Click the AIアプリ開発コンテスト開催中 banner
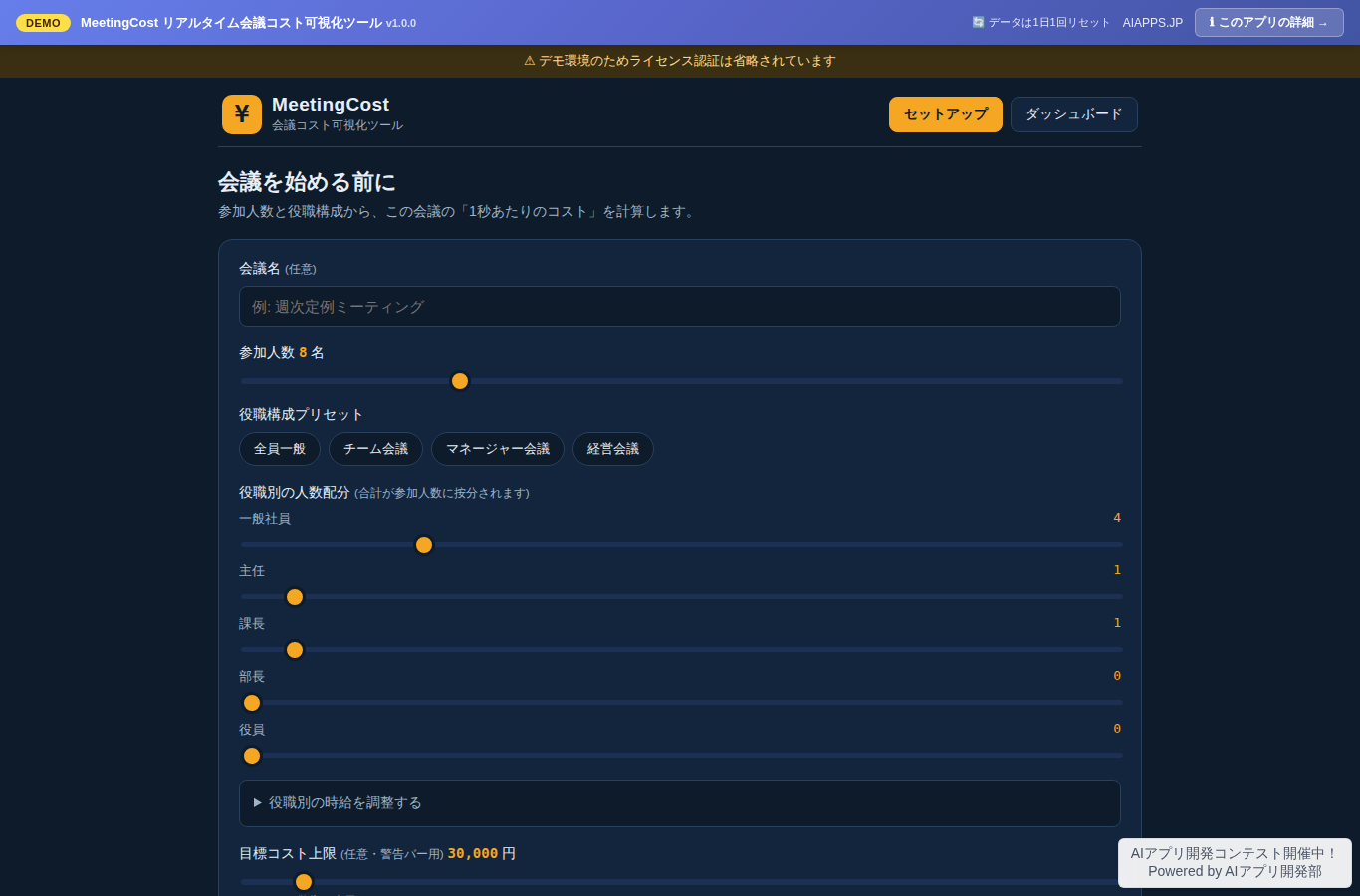 (x=1235, y=863)
